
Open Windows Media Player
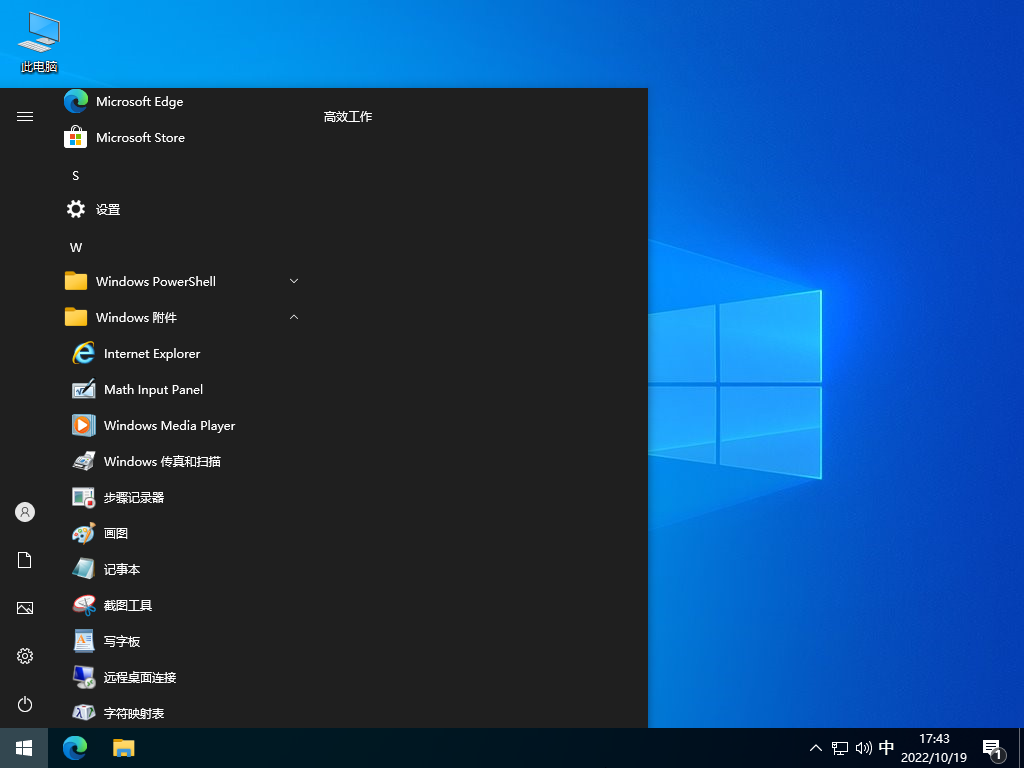point(169,426)
